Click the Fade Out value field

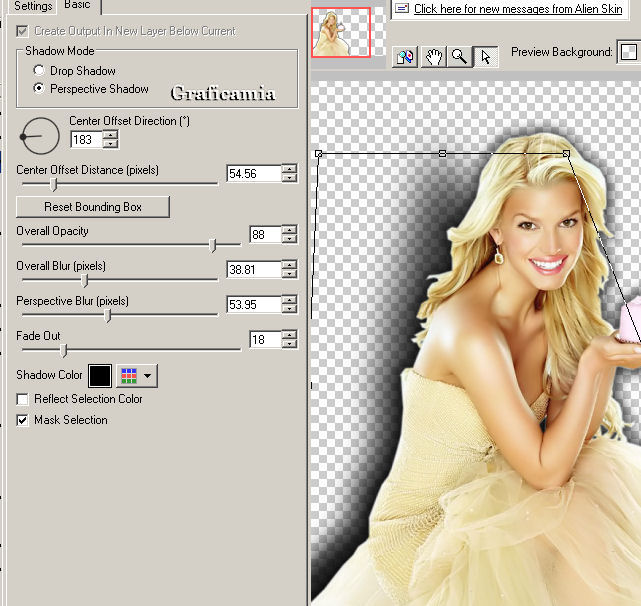coord(265,340)
